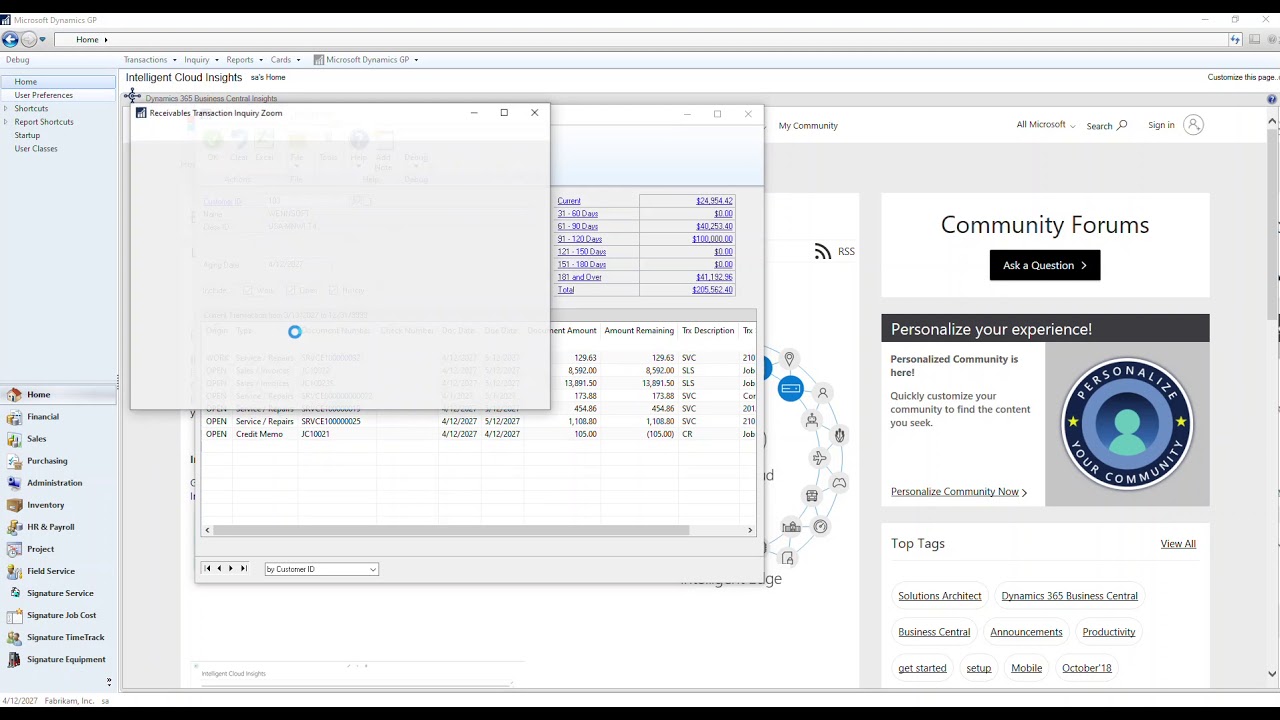Image resolution: width=1280 pixels, height=720 pixels.
Task: Click the 181 and Over aging link
Action: click(x=580, y=277)
